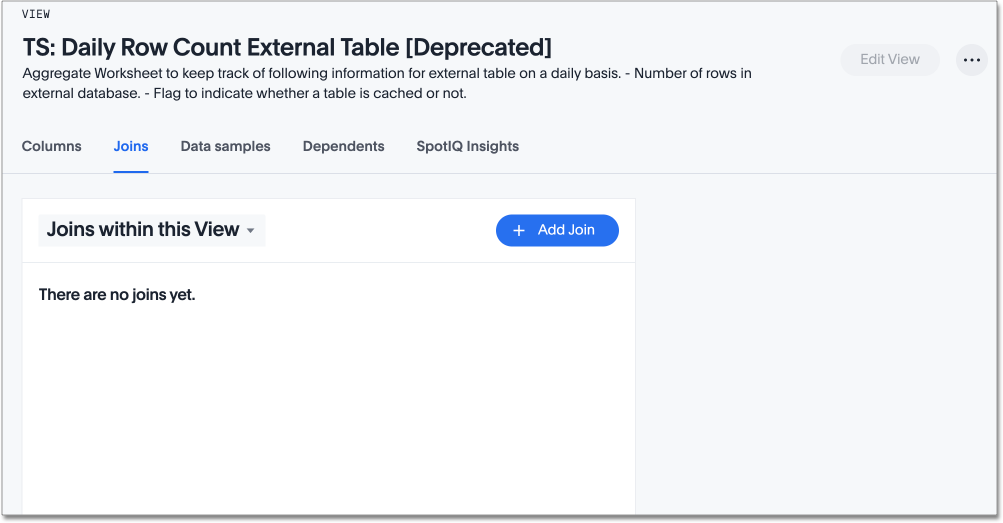Click the 'There are no joins yet' message
Viewport: 1003px width, 523px height.
(117, 295)
